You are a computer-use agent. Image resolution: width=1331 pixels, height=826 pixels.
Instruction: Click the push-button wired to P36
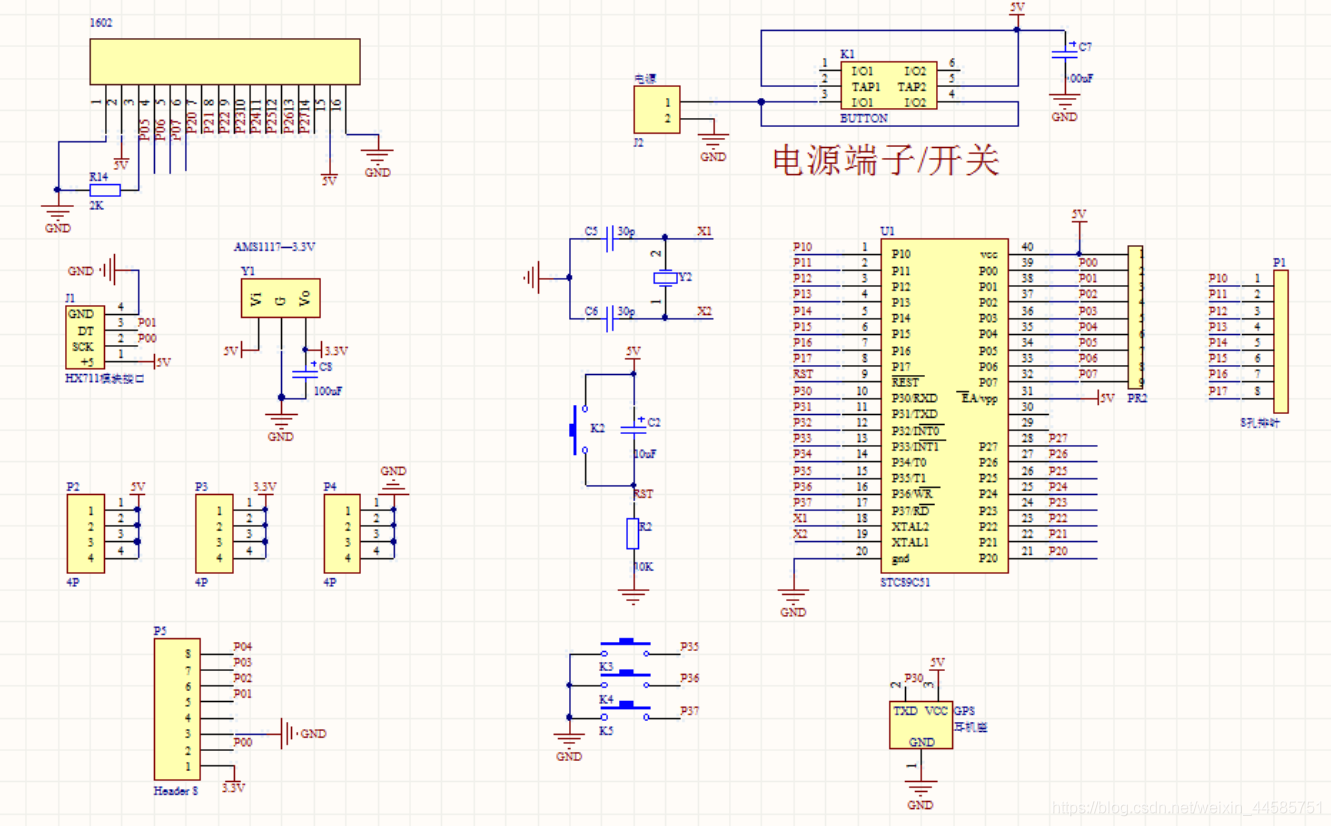(625, 678)
